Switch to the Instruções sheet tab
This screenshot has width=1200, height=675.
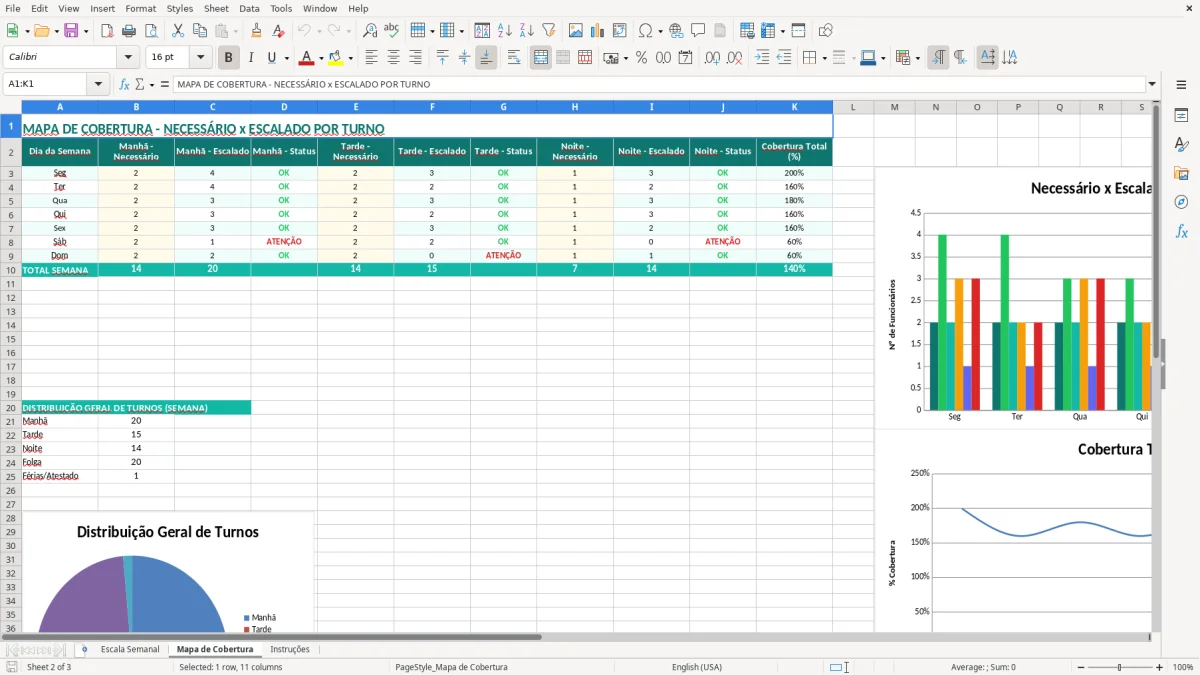(x=290, y=649)
